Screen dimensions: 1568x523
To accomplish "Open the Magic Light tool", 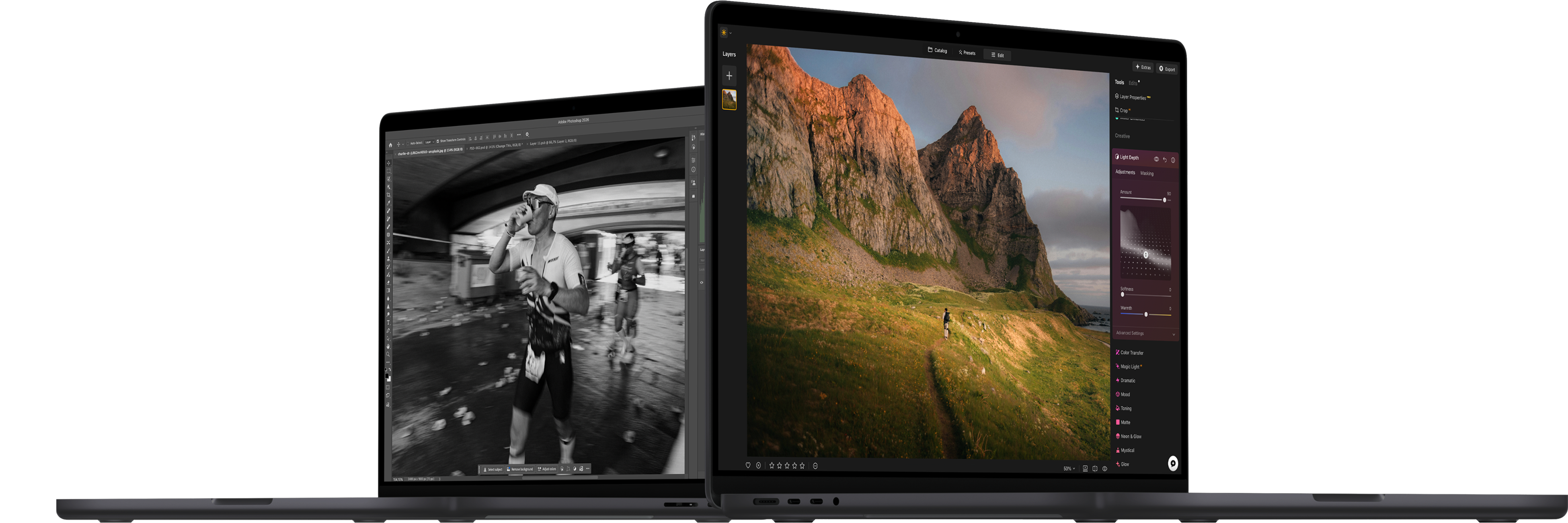I will pyautogui.click(x=1129, y=367).
